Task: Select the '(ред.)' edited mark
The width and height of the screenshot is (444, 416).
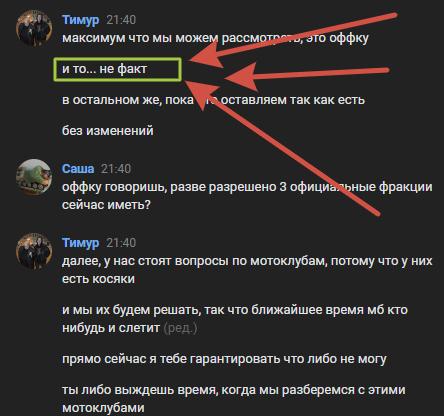Action: [180, 328]
